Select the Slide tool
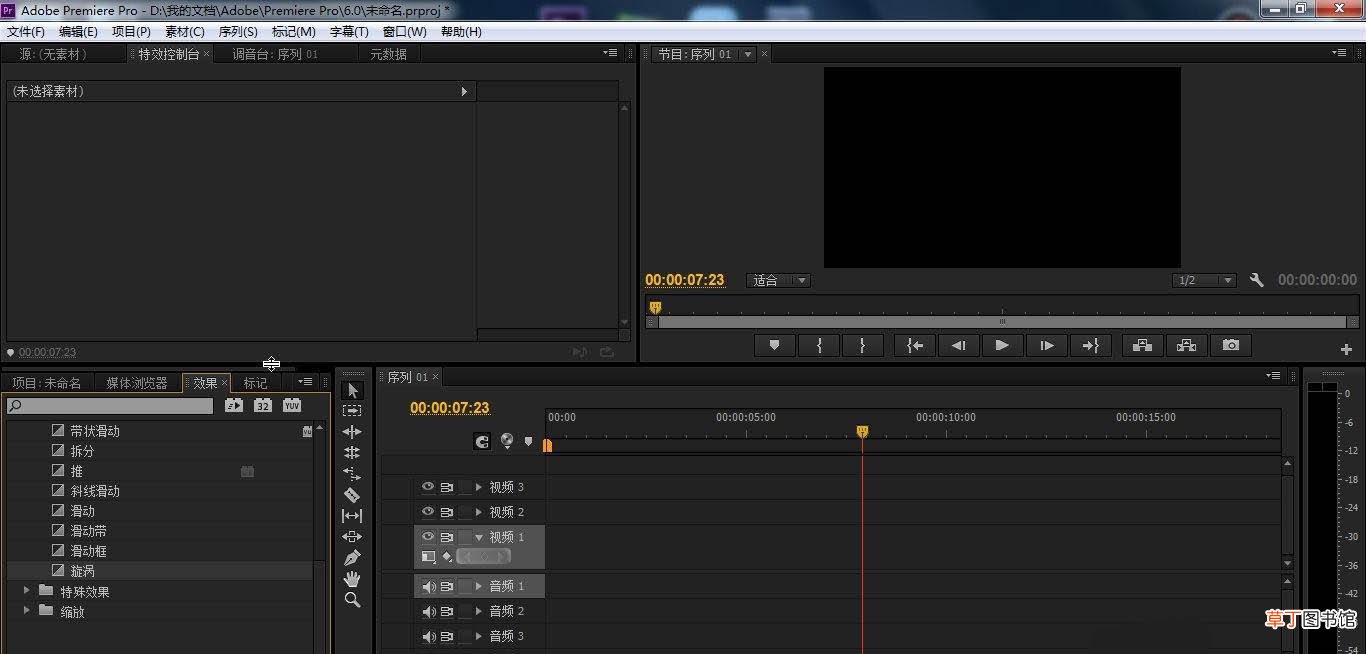The image size is (1366, 654). point(352,537)
